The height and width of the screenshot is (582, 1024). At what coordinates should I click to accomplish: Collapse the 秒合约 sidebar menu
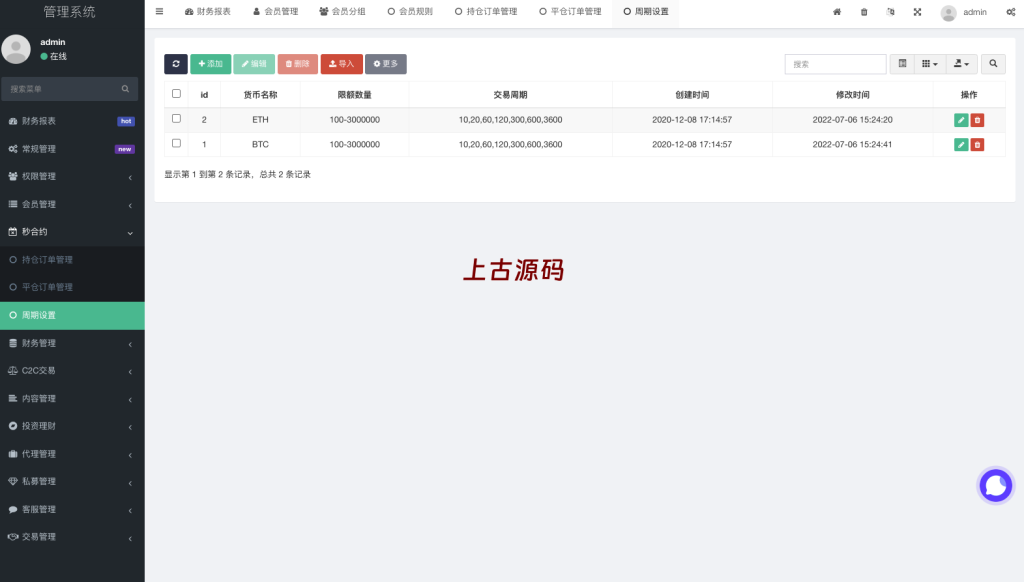(72, 232)
